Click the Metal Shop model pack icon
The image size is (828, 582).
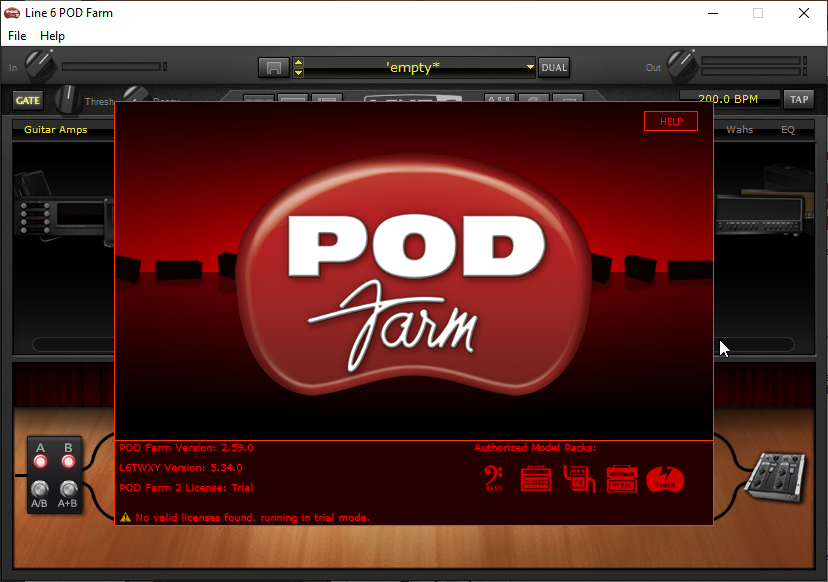click(x=622, y=479)
